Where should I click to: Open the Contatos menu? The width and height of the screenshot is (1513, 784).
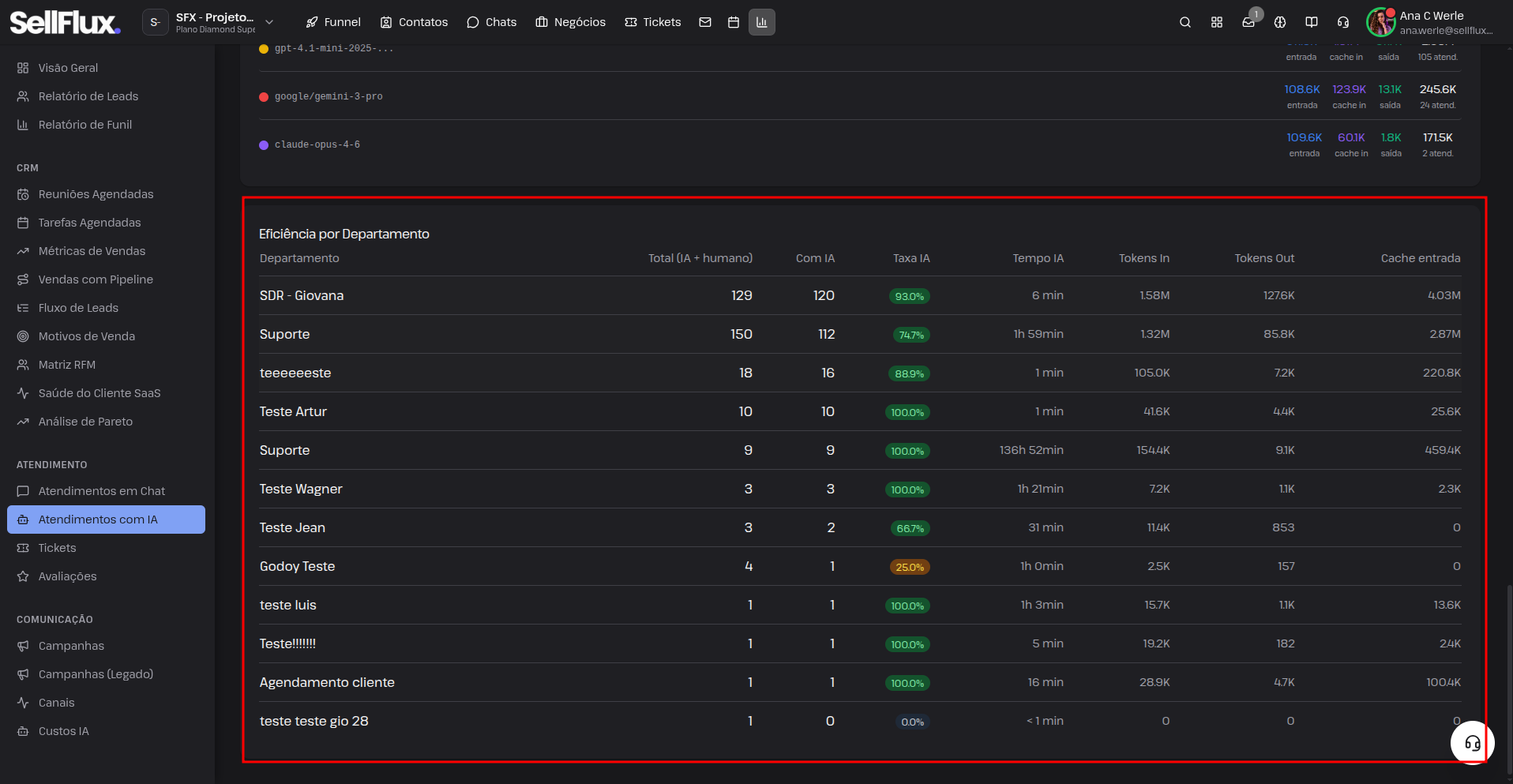[414, 22]
